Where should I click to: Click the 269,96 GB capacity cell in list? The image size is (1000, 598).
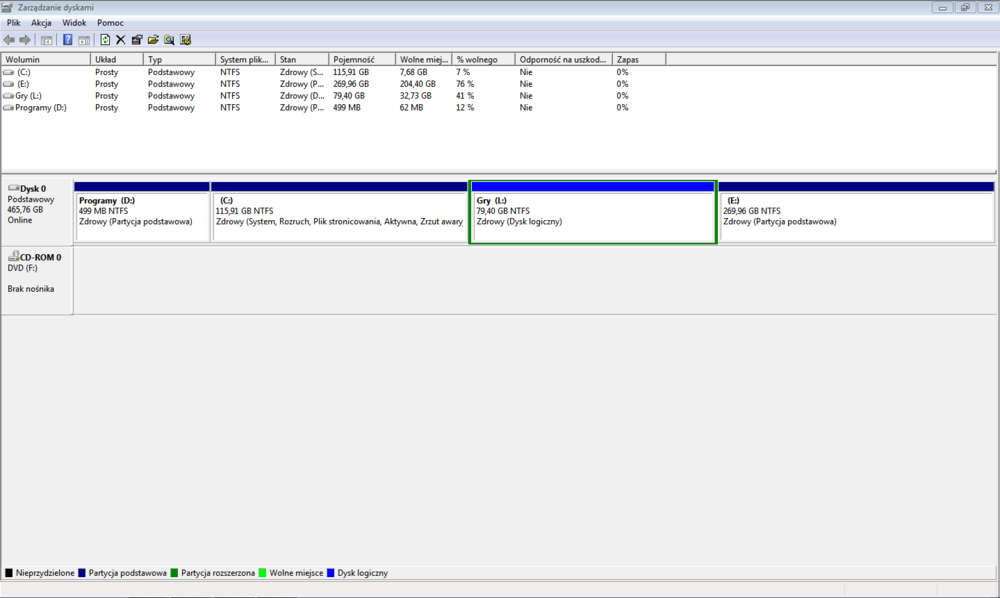point(351,84)
